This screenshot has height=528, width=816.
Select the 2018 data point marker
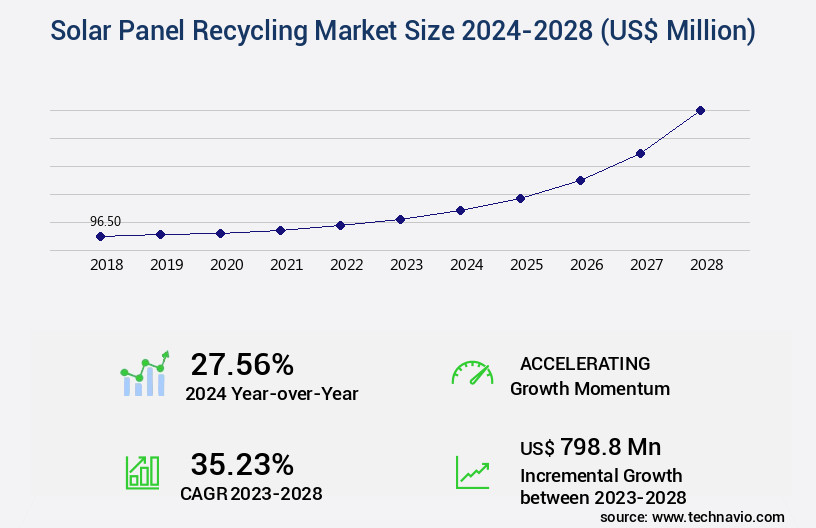pyautogui.click(x=100, y=237)
